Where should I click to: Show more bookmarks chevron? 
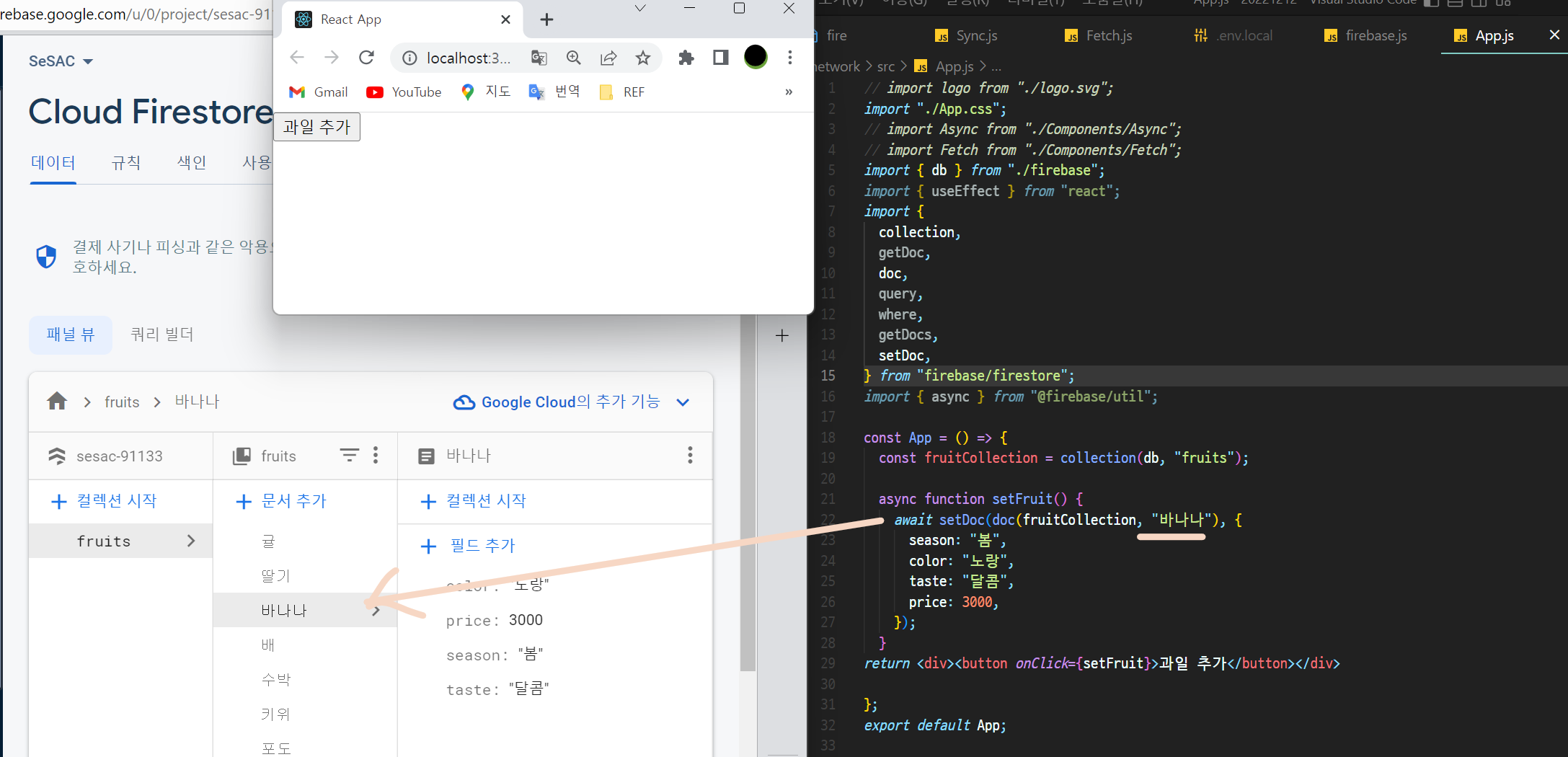(x=789, y=92)
